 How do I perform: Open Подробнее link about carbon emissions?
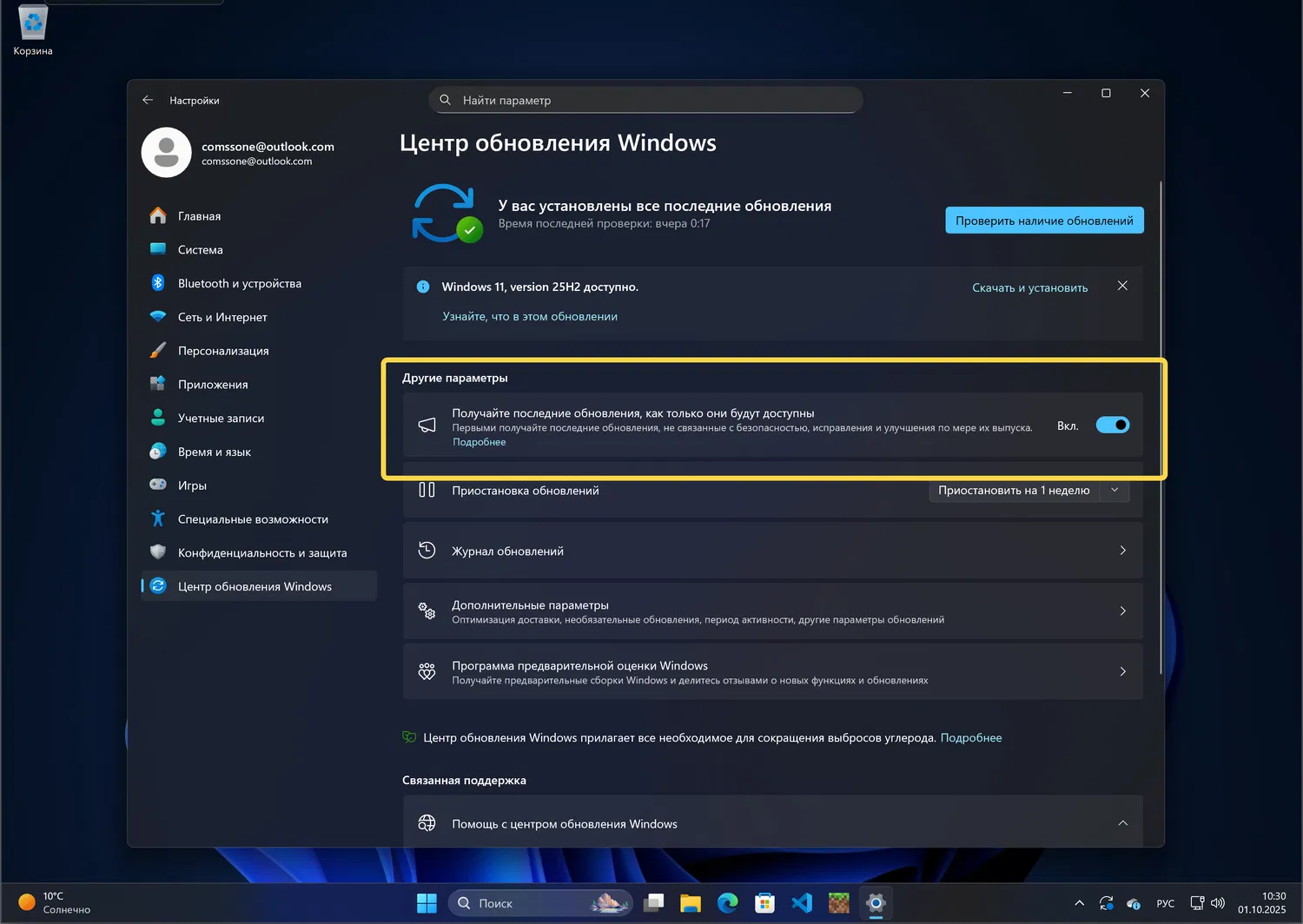[971, 737]
